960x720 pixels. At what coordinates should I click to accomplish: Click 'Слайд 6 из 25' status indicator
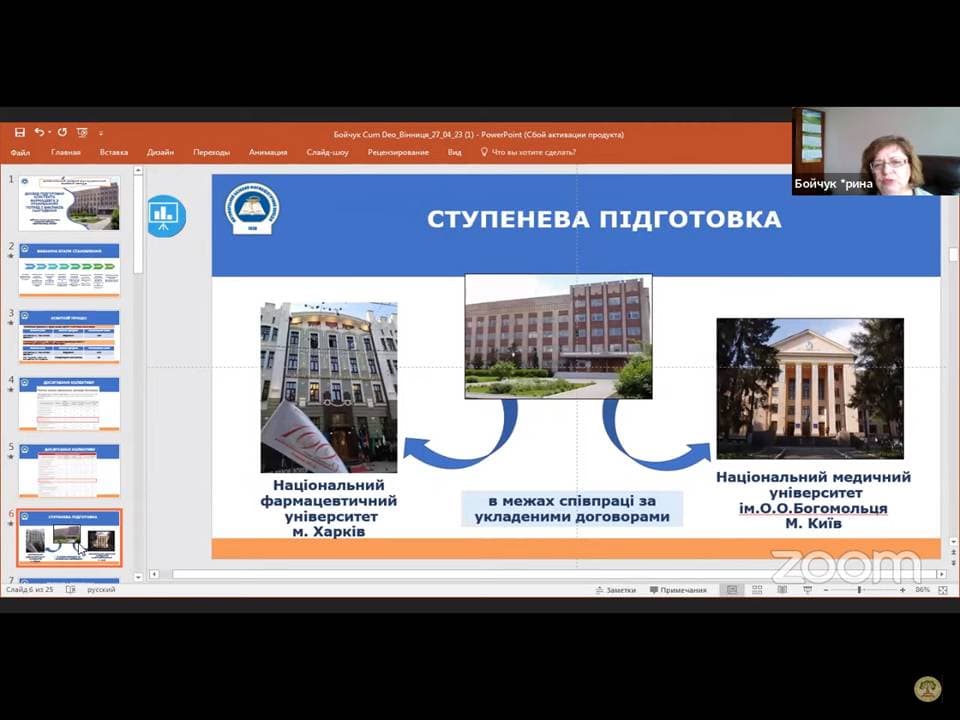point(29,590)
